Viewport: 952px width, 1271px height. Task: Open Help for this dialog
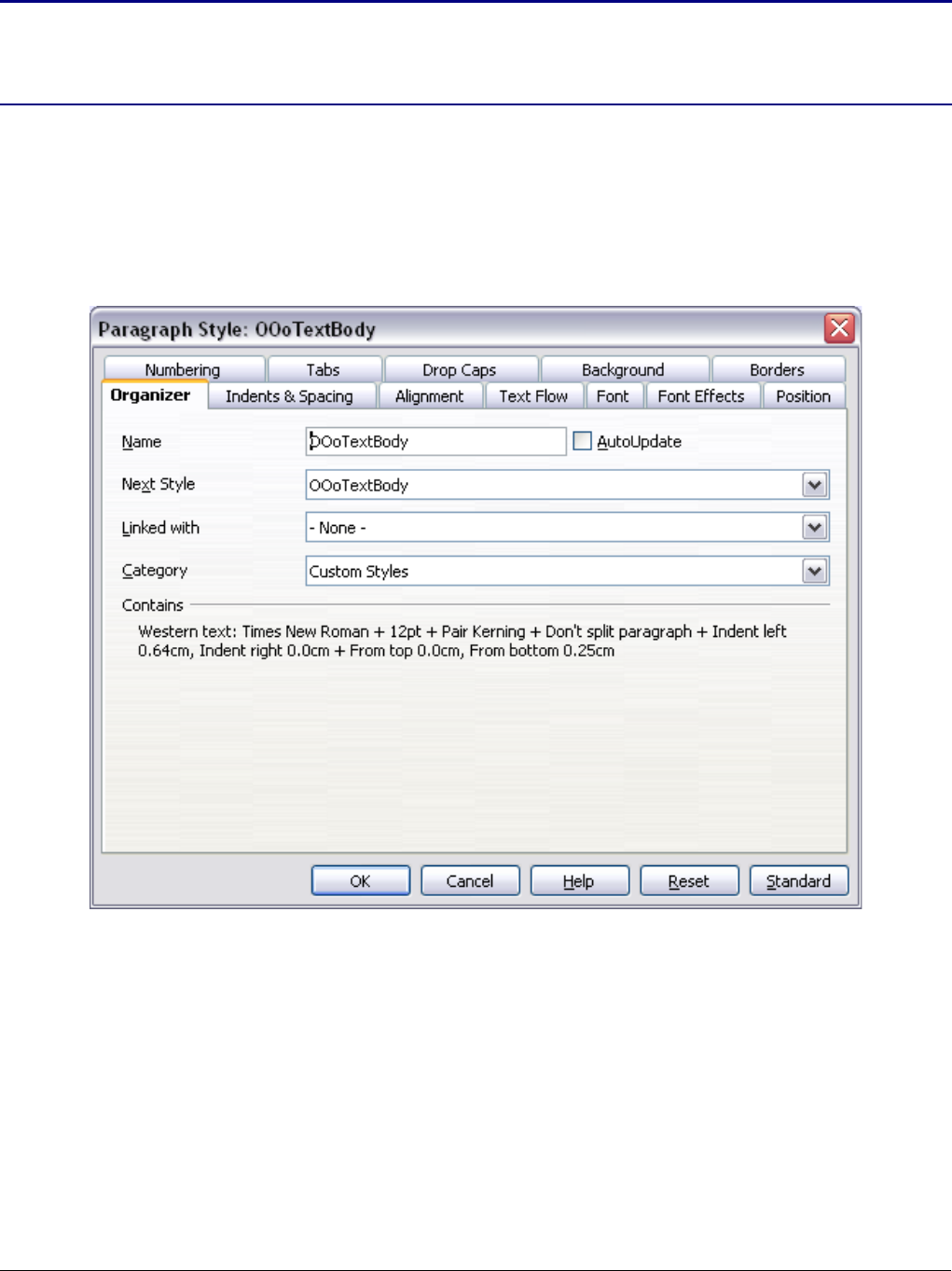click(579, 880)
